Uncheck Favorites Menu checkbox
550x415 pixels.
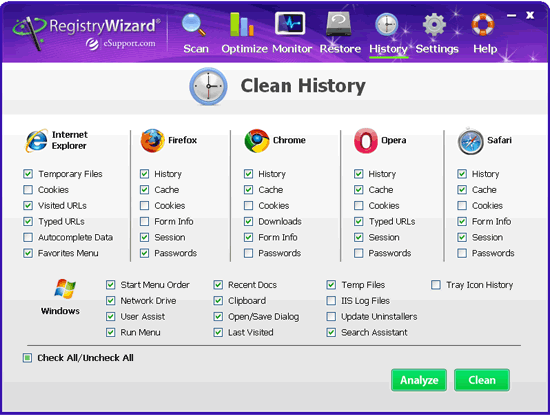(x=28, y=253)
